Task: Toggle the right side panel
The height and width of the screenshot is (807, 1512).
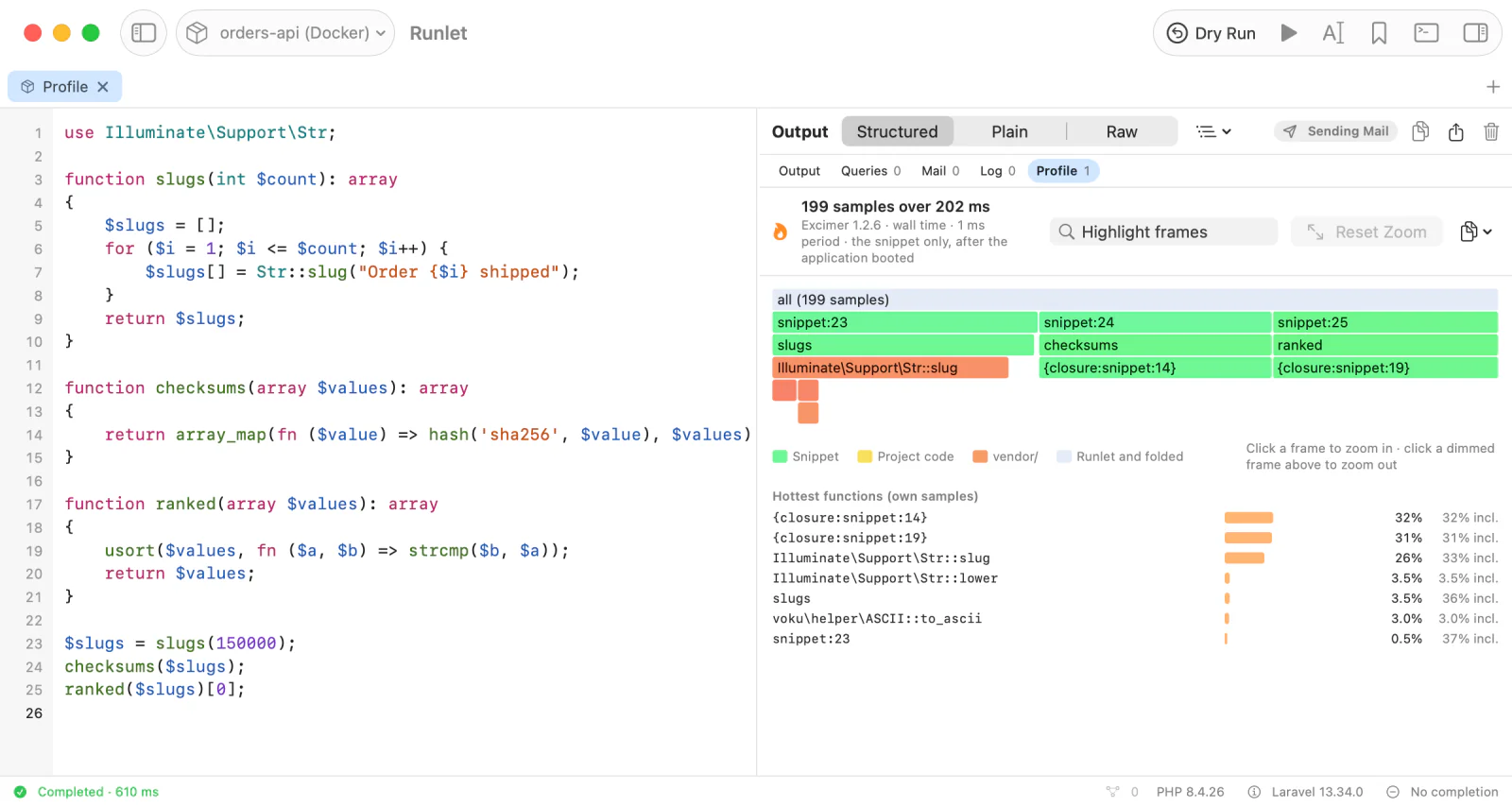Action: [1475, 33]
